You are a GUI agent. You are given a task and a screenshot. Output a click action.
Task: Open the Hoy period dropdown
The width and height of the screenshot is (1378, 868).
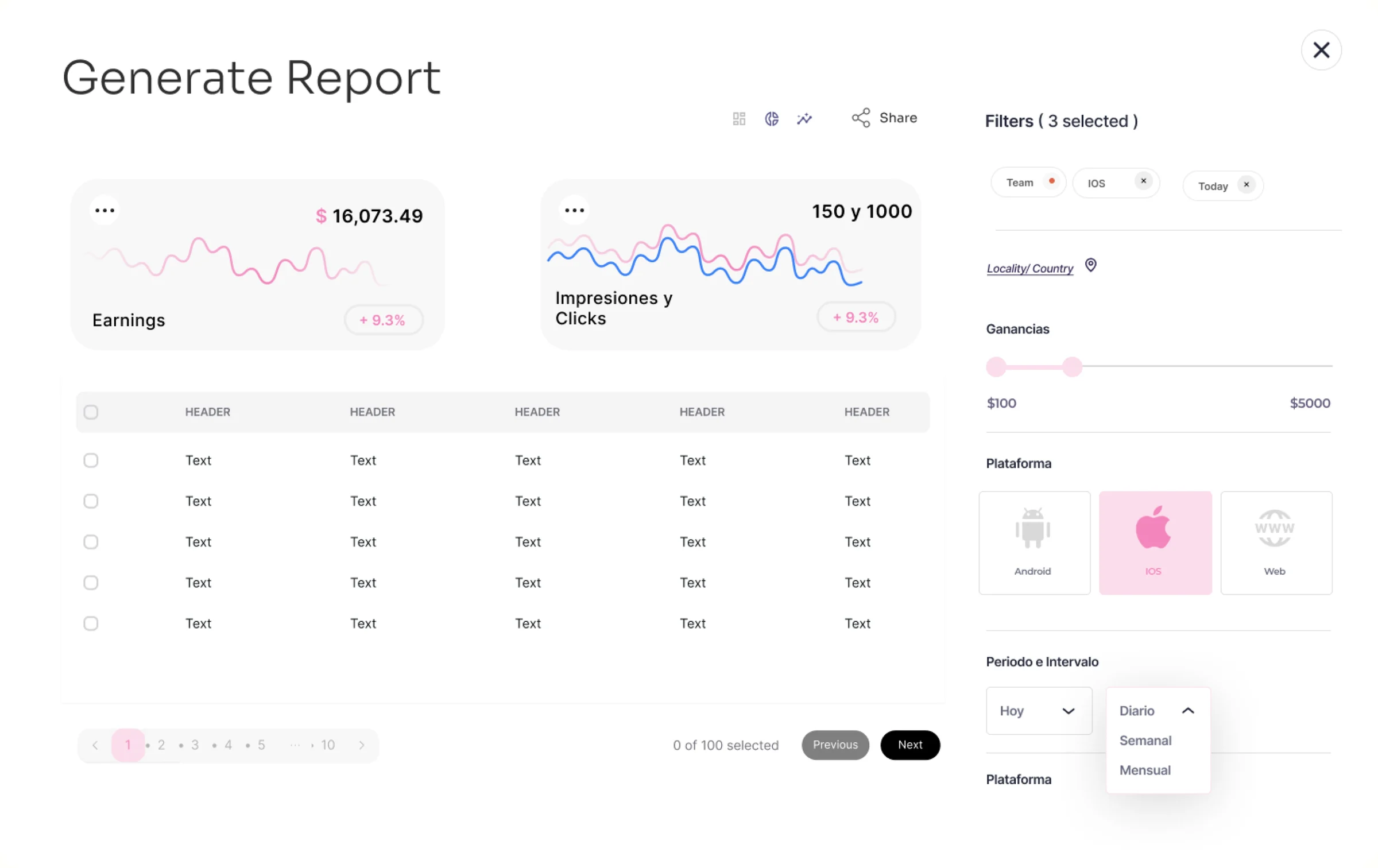point(1039,711)
